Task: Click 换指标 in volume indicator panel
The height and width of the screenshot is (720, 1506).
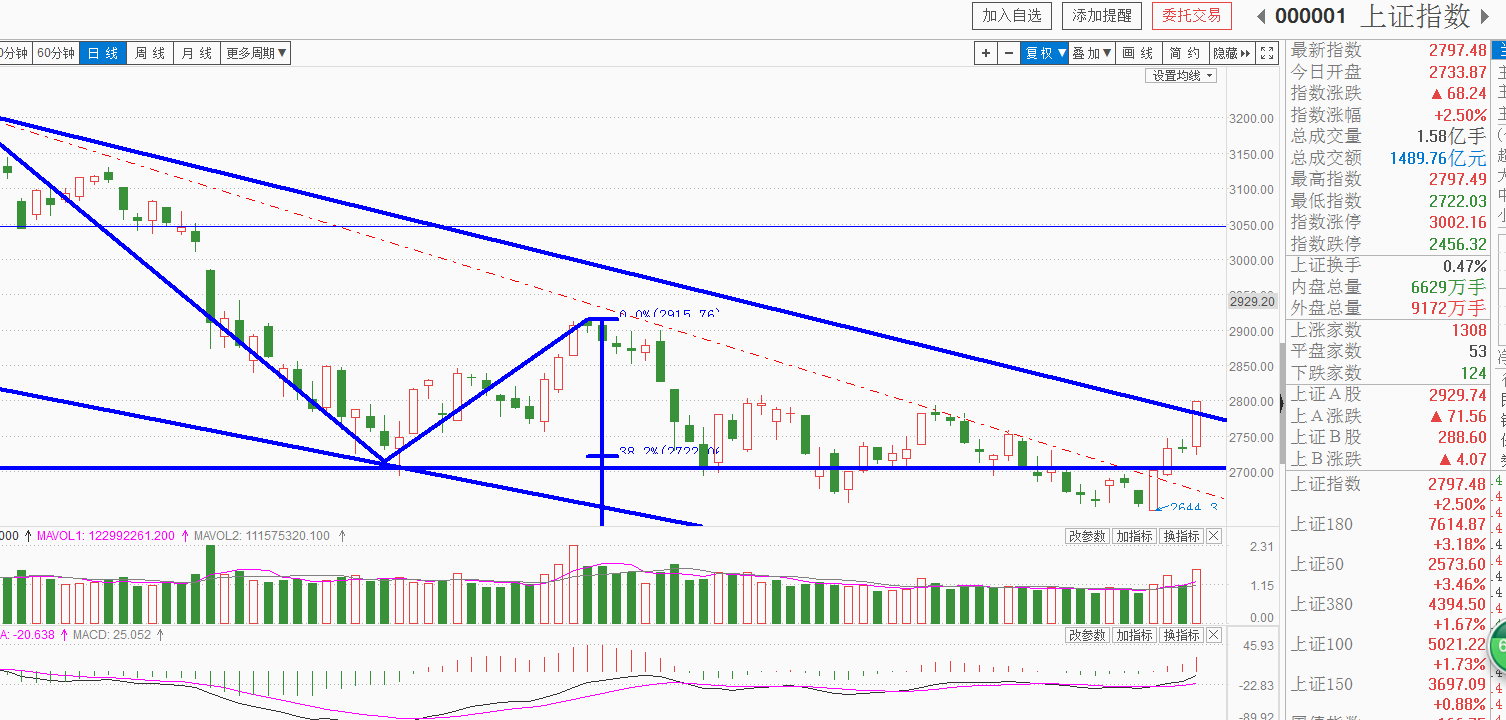Action: pos(1181,536)
